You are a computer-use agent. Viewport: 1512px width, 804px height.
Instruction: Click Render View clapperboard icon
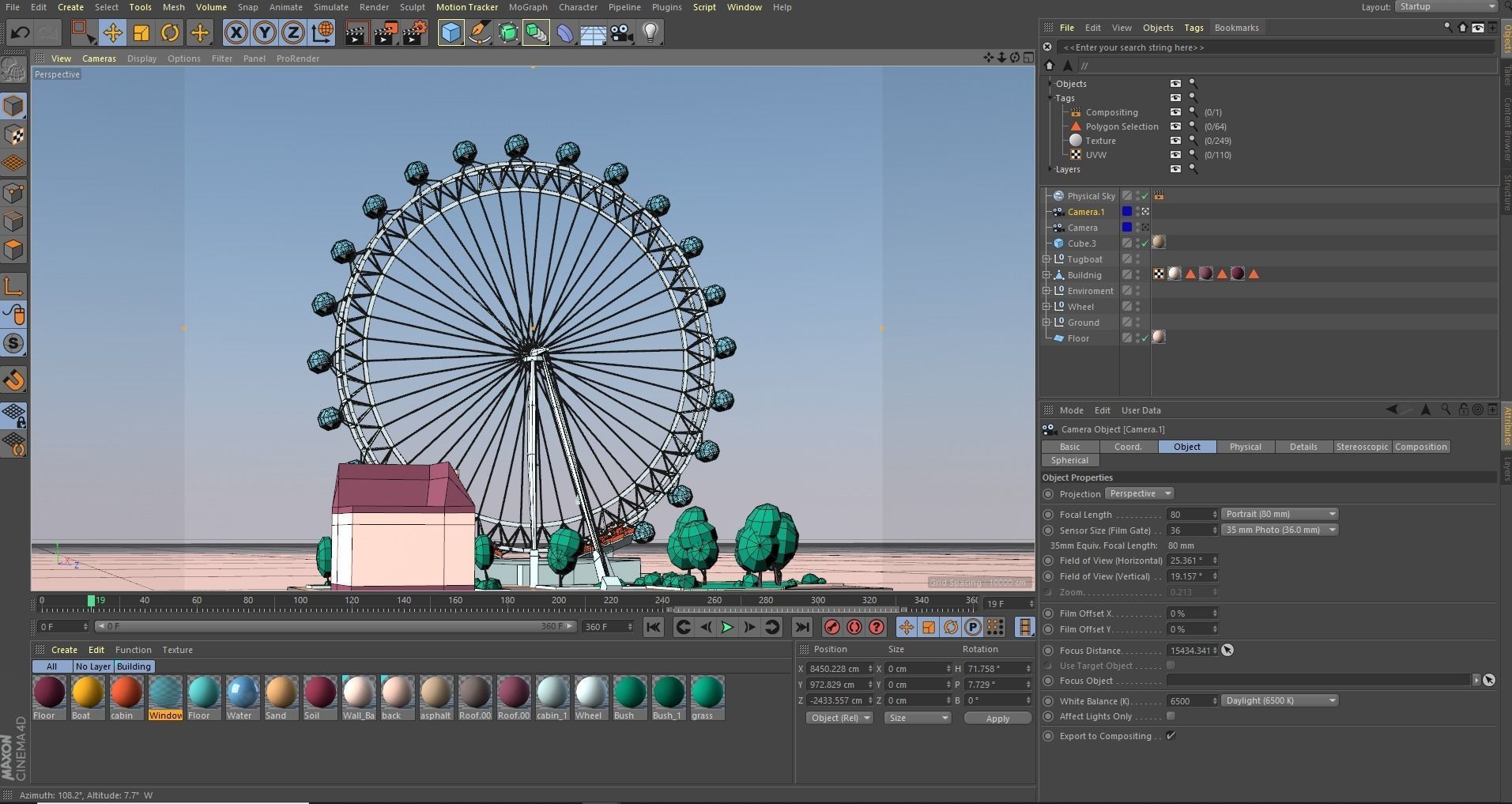pos(356,32)
